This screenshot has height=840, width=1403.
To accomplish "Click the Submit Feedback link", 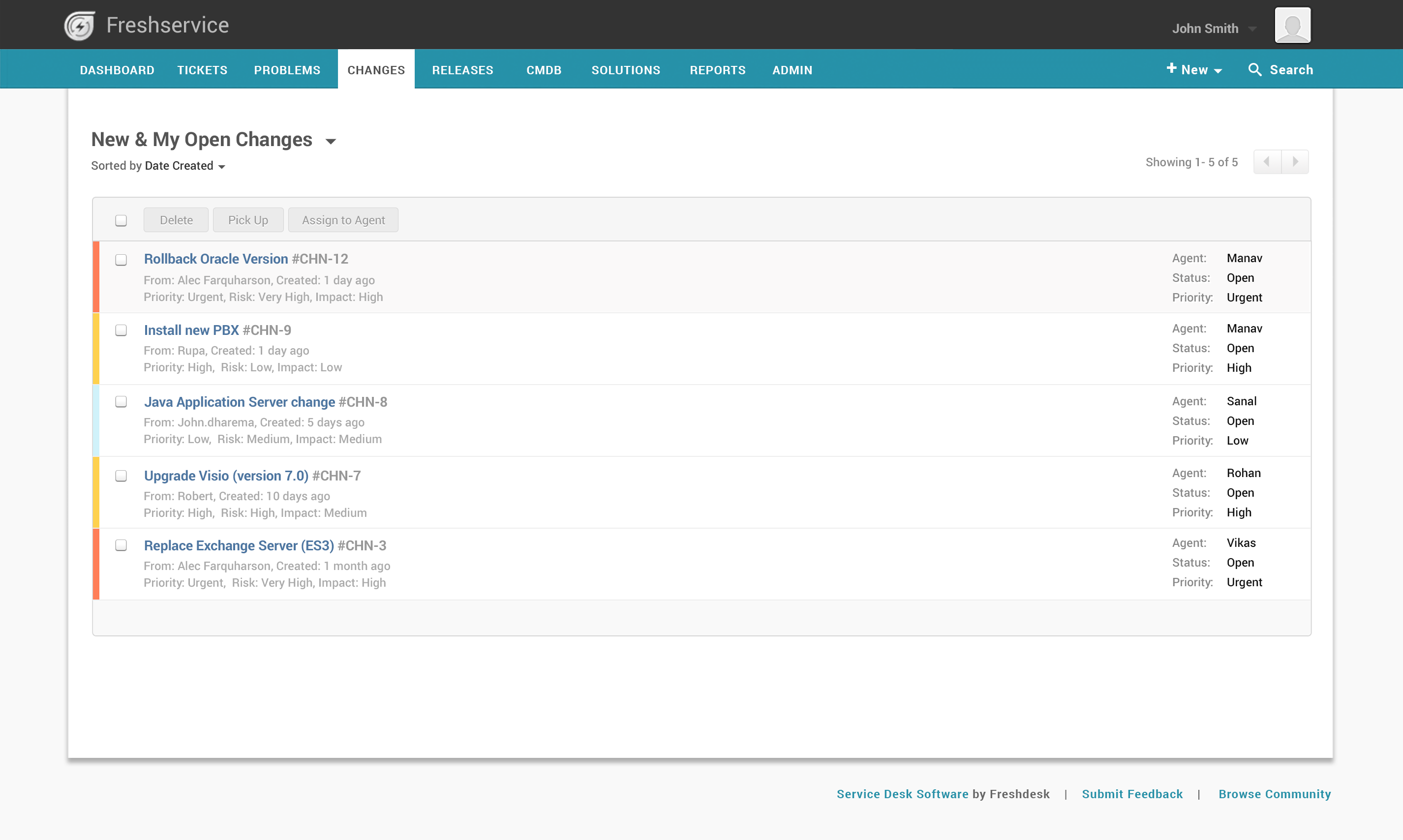I will pos(1132,794).
